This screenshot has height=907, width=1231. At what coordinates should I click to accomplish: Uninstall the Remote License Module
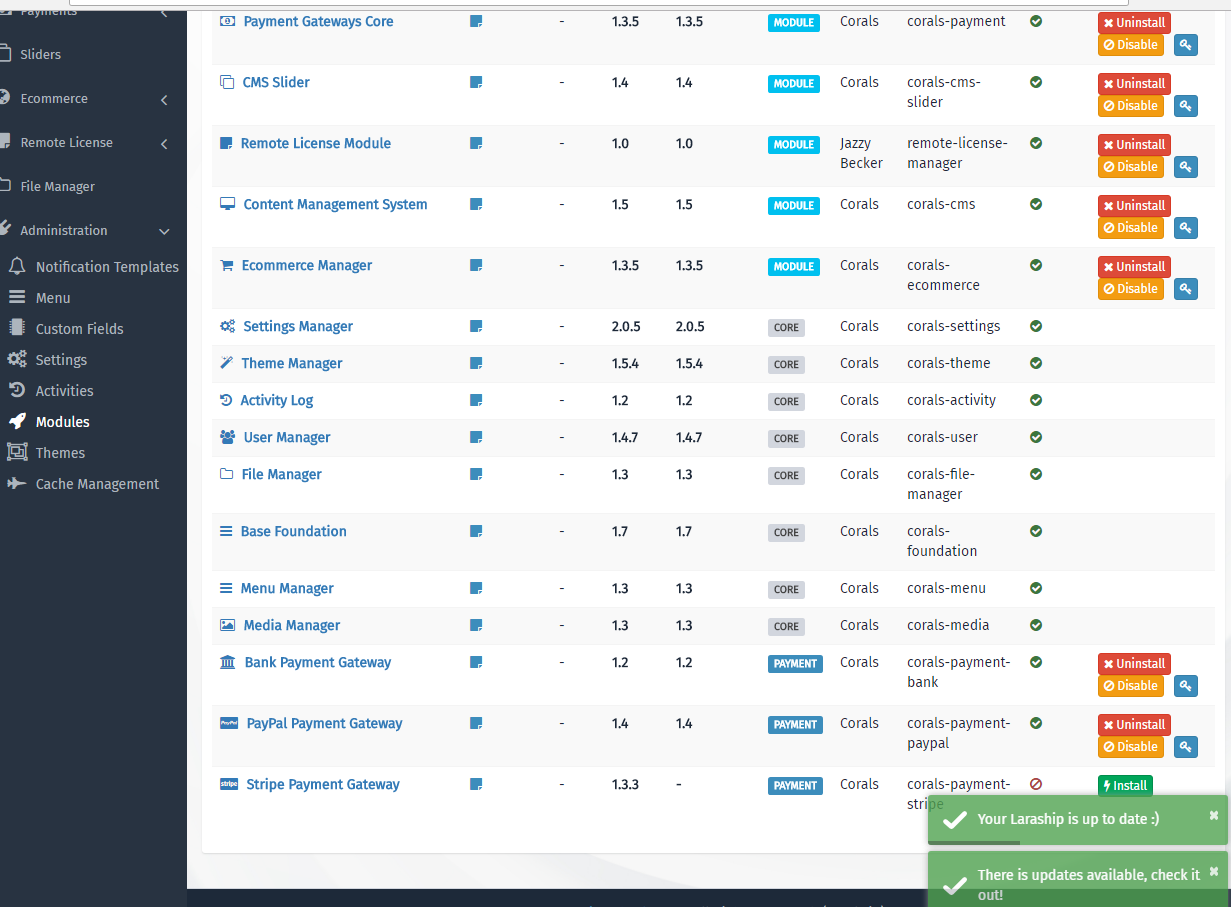click(x=1134, y=144)
